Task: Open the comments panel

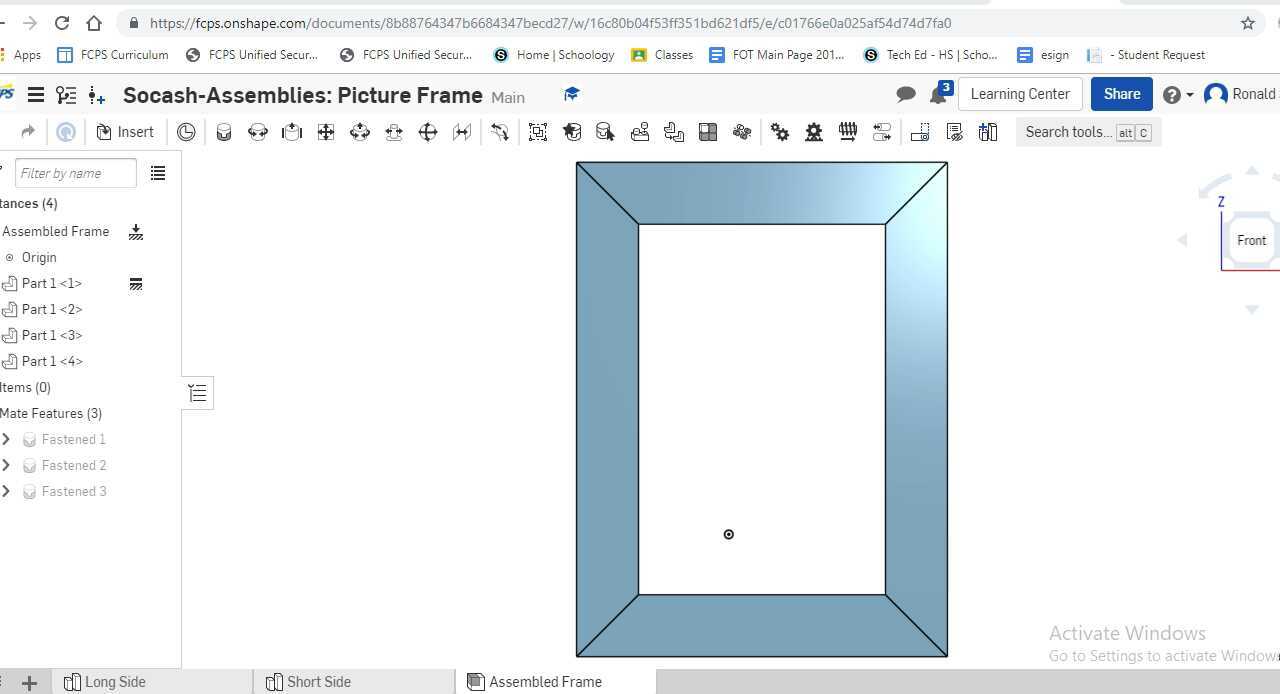Action: pos(905,94)
